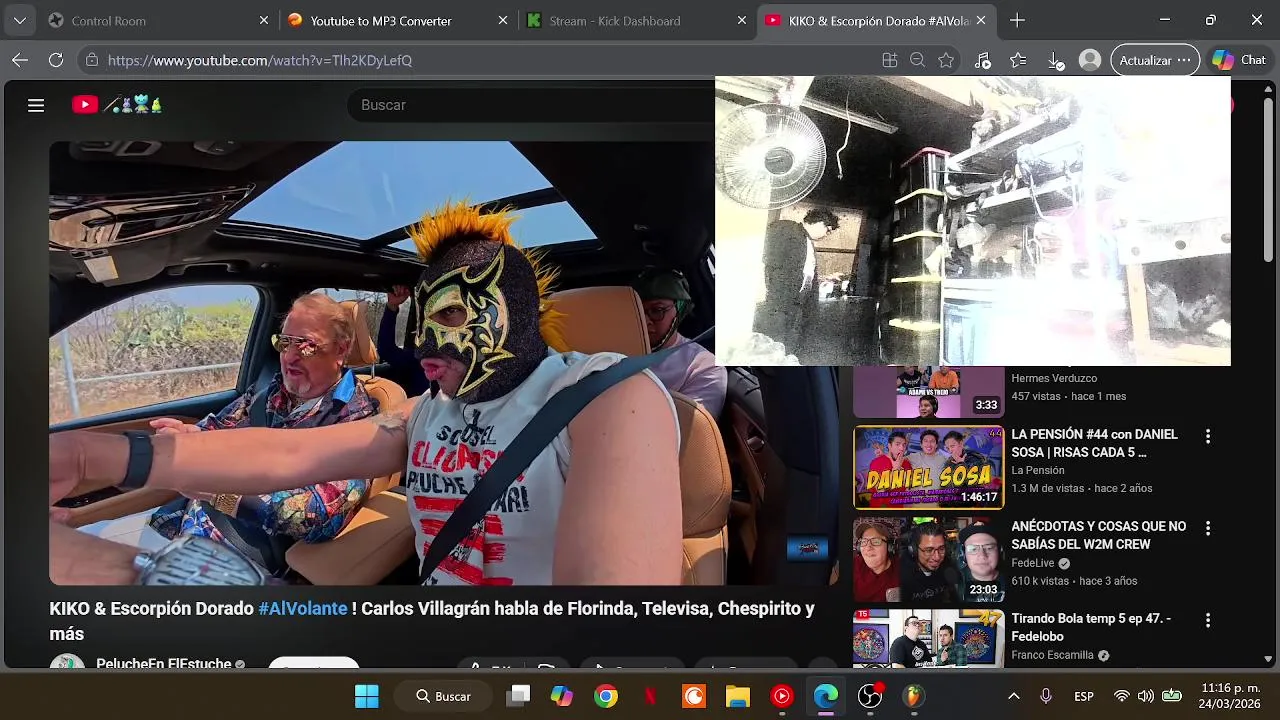Open LA PENSIÓN #44 video title

[1094, 443]
